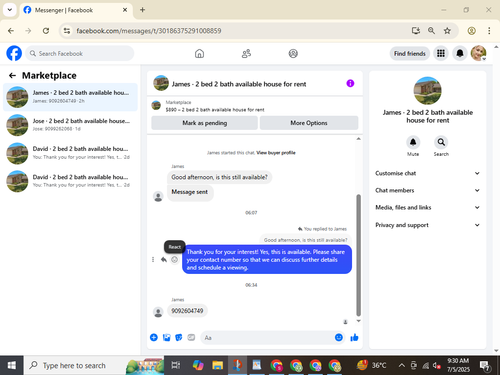
Task: Expand Media, files and links section
Action: (x=427, y=207)
